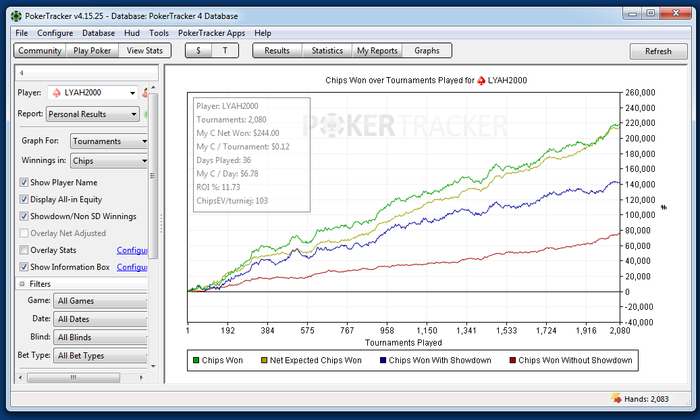Open the Hud menu
The height and width of the screenshot is (420, 700).
pos(132,33)
